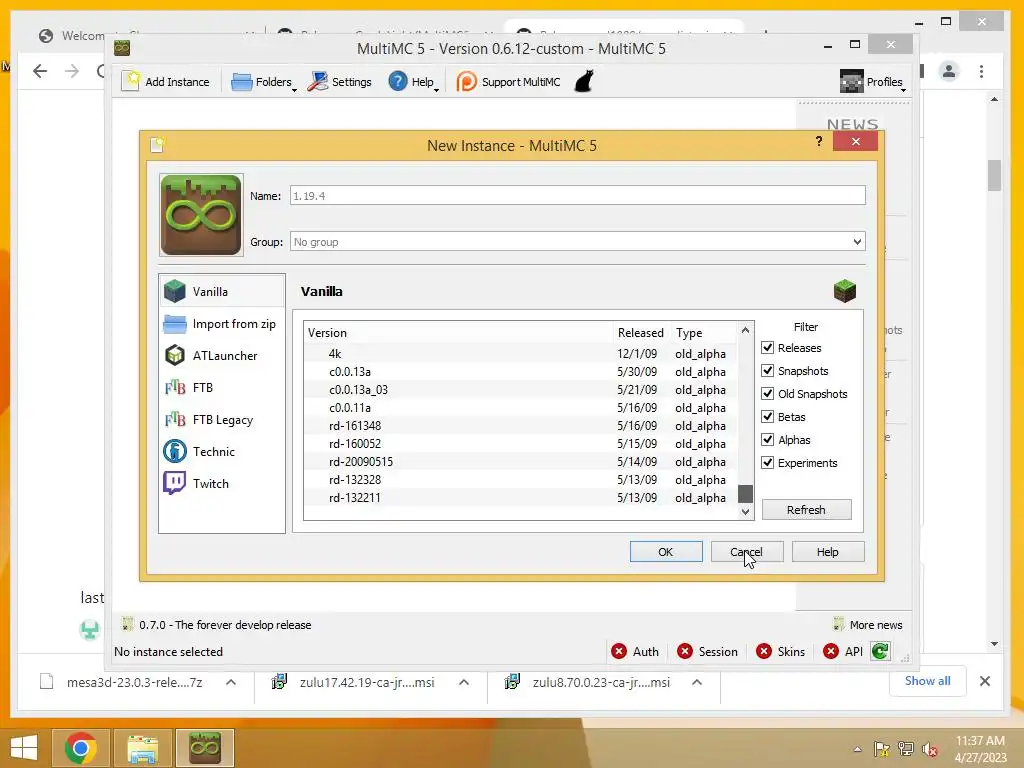Image resolution: width=1024 pixels, height=768 pixels.
Task: Click Chrome back arrow button
Action: point(40,71)
